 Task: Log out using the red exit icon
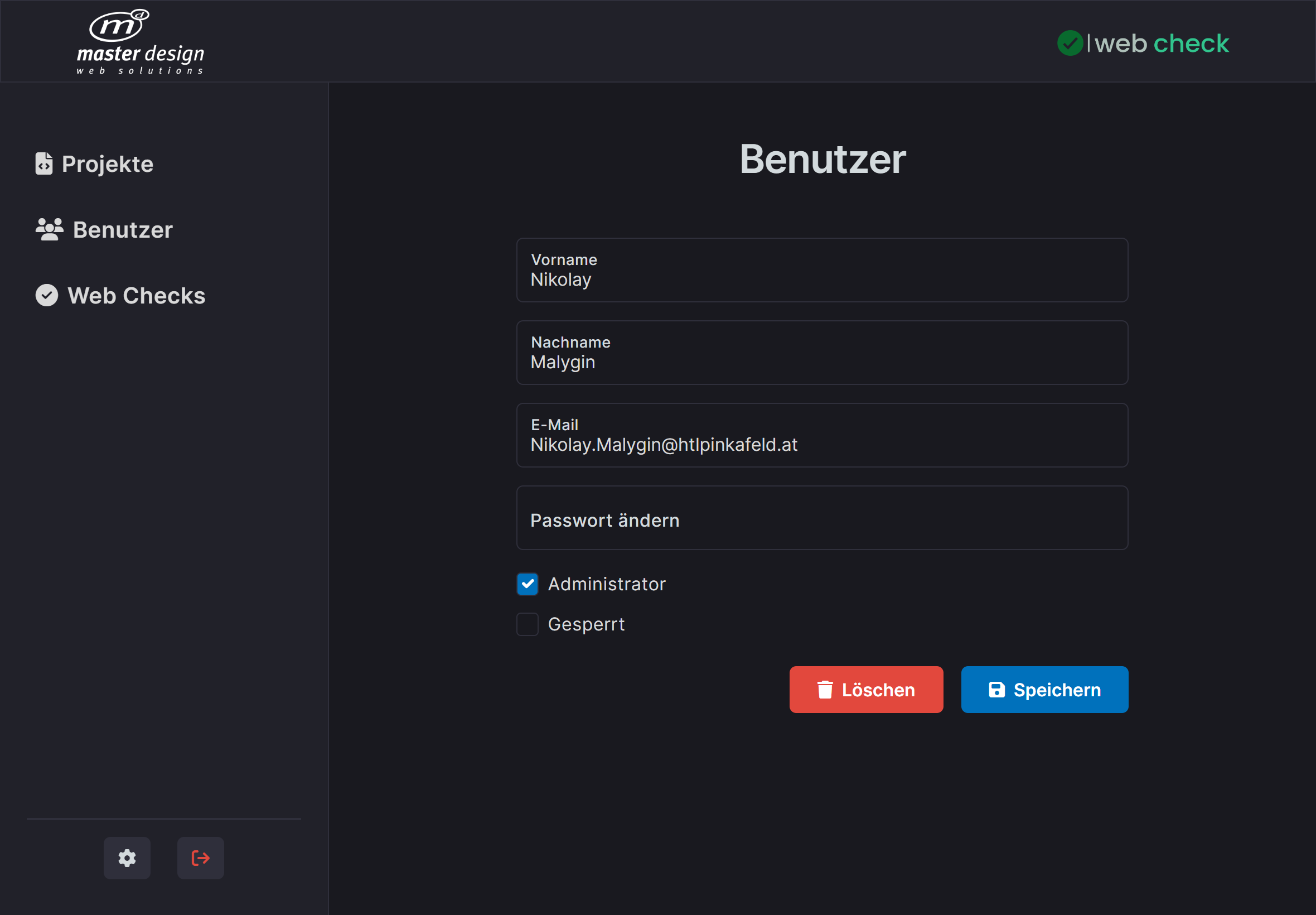[x=200, y=858]
